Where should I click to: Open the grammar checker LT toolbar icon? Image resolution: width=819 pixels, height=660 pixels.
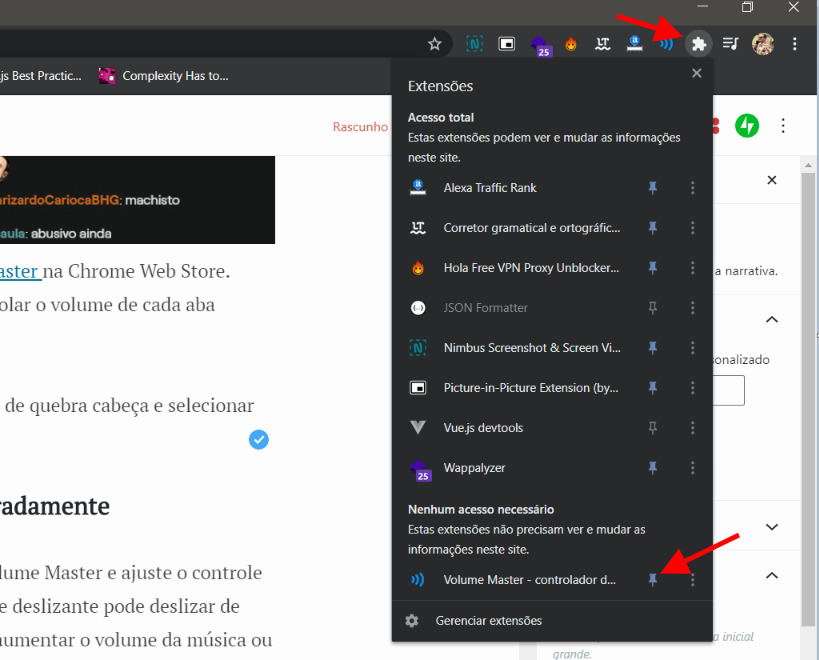(602, 44)
